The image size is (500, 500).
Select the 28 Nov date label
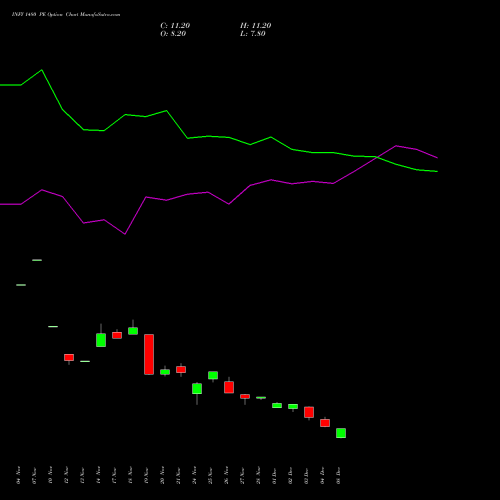(258, 475)
